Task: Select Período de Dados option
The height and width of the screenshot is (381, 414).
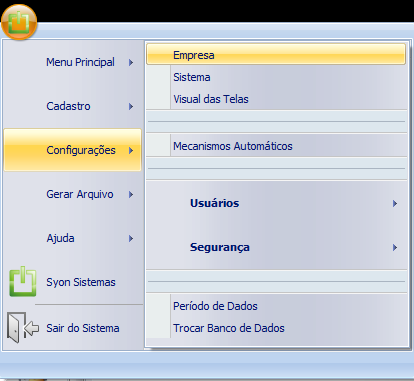Action: click(276, 306)
